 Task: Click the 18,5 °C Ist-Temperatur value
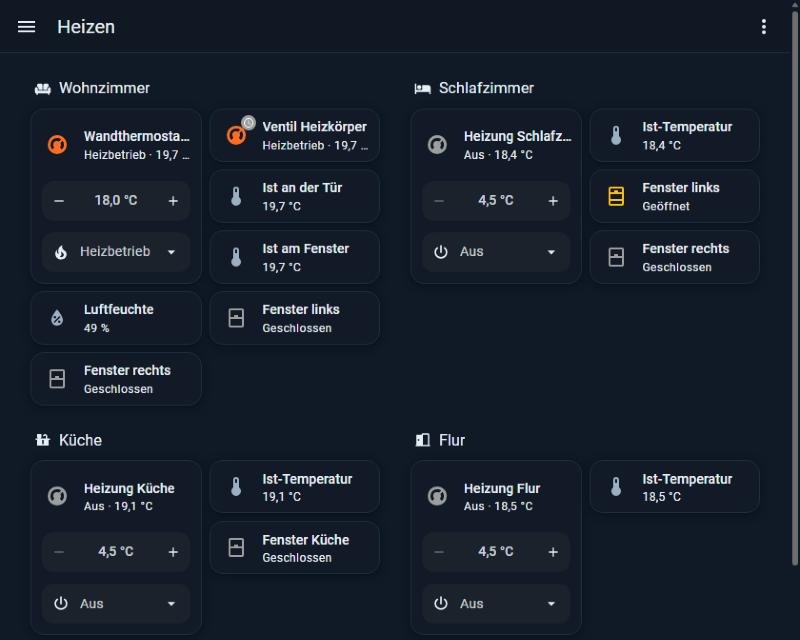661,497
